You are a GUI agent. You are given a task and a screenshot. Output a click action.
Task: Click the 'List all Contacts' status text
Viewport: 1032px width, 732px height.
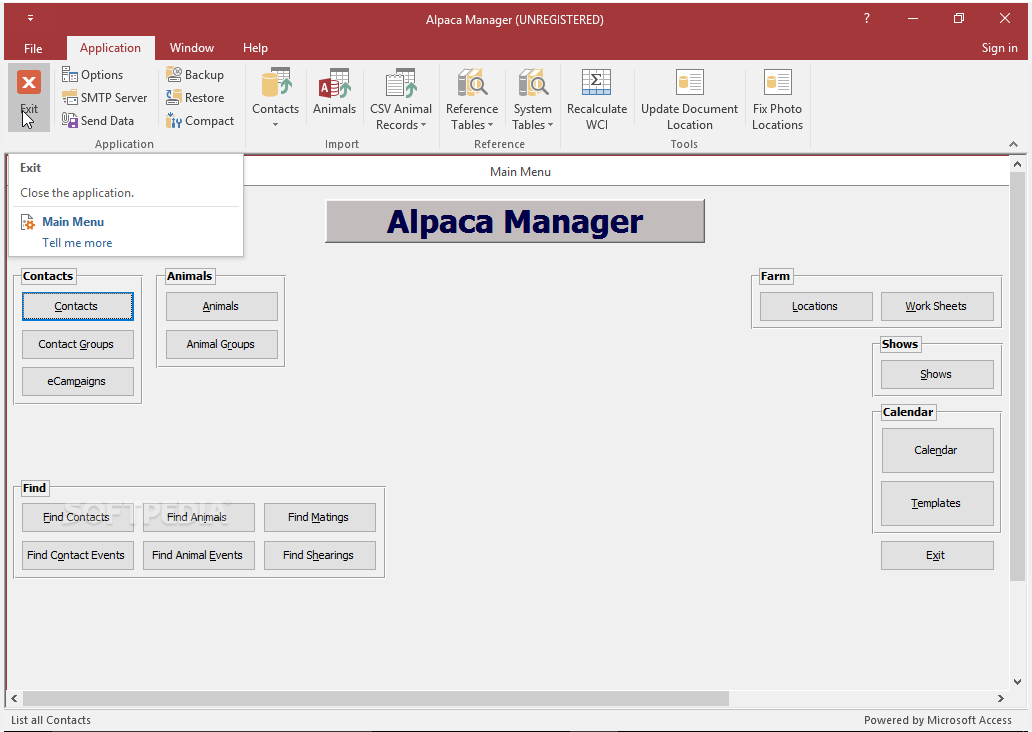(51, 720)
